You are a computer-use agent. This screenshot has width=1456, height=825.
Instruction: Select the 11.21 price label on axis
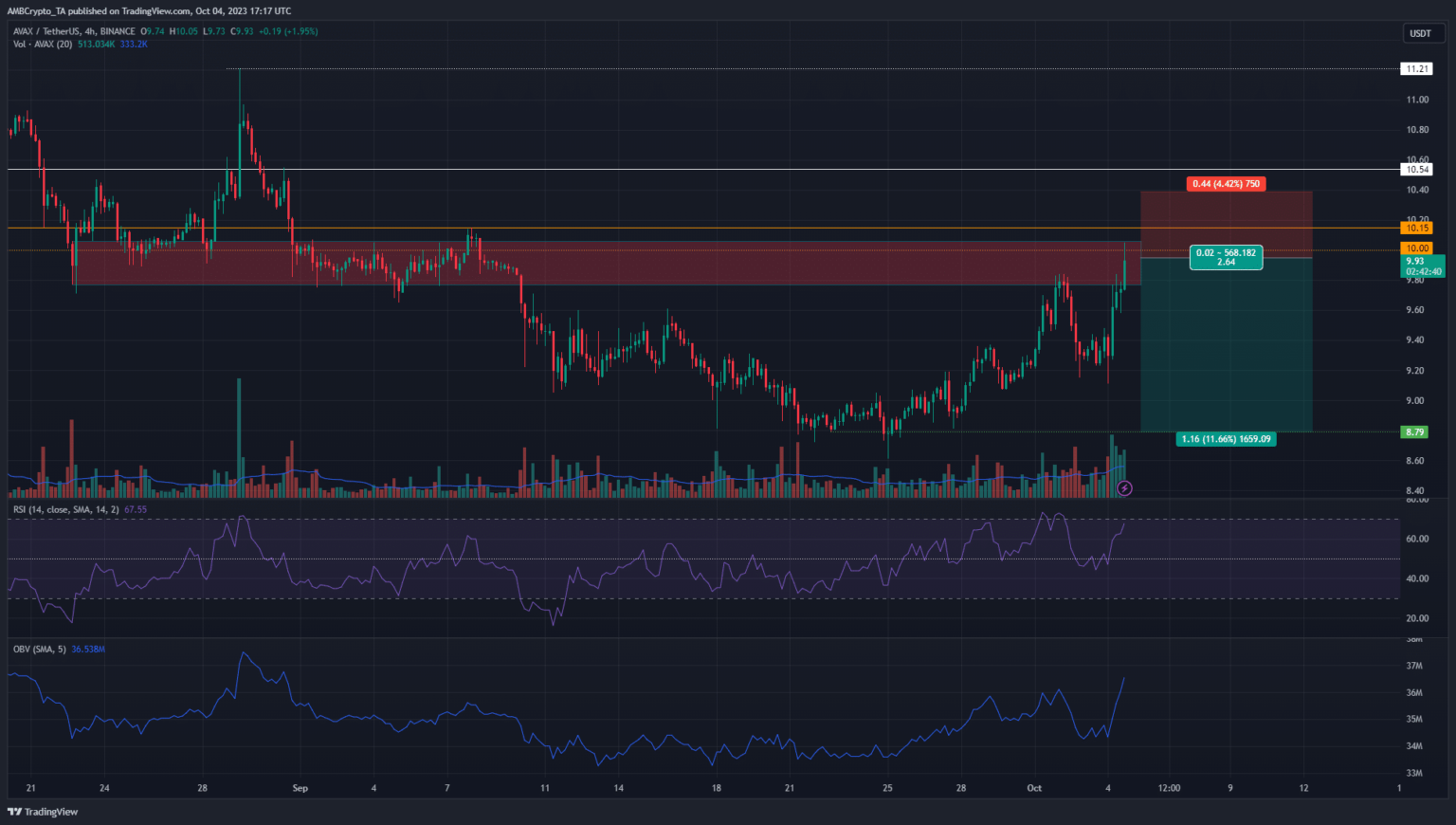1417,69
